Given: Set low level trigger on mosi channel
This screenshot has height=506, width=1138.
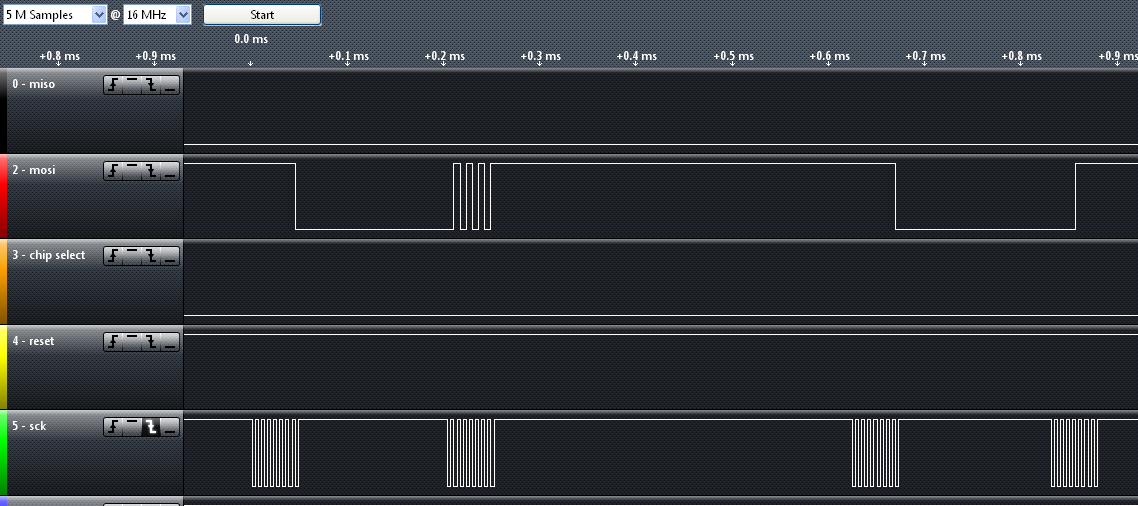Looking at the screenshot, I should tap(170, 171).
